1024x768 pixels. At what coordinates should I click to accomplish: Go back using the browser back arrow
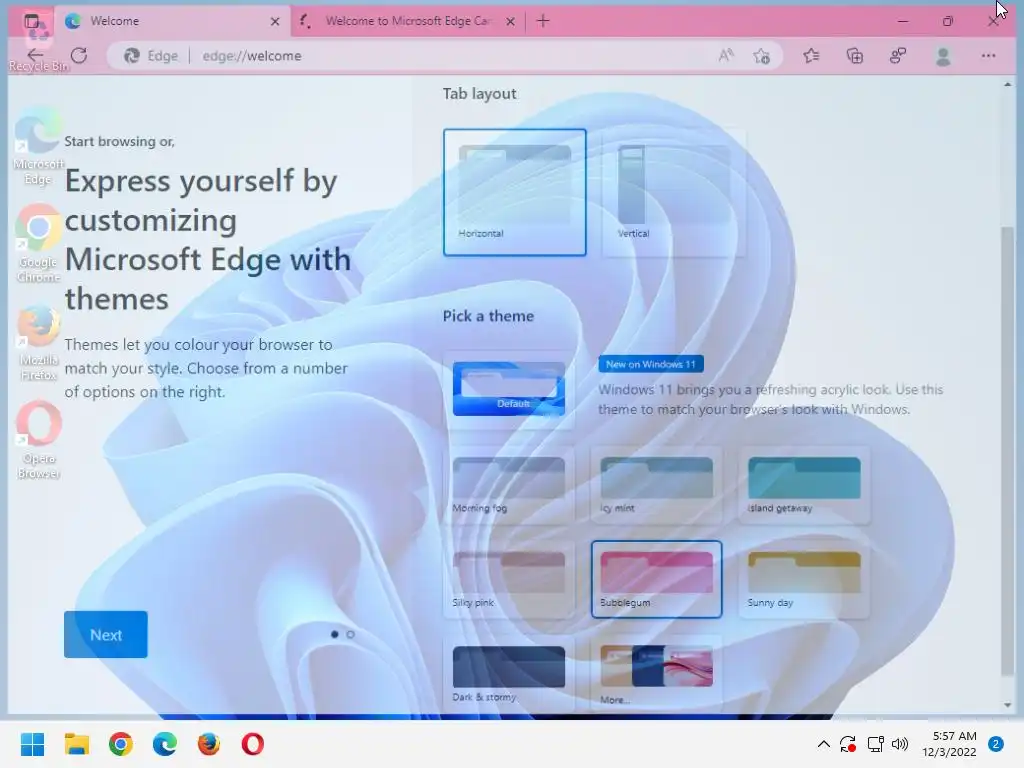pyautogui.click(x=35, y=56)
